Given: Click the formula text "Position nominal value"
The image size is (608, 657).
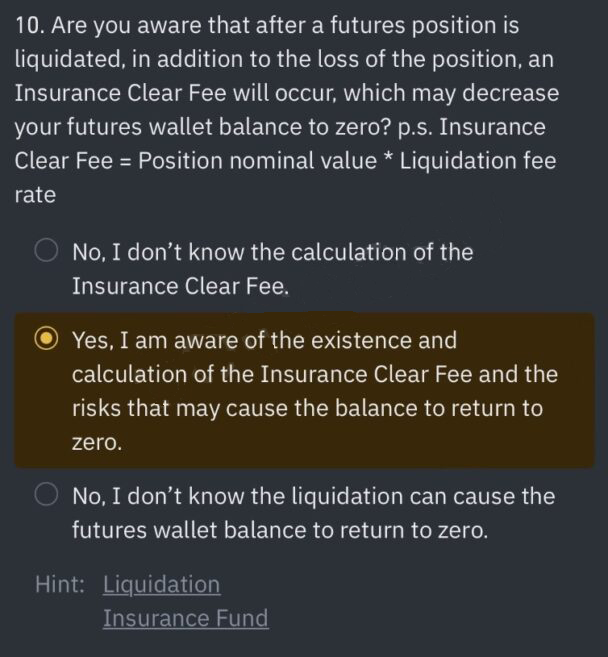Looking at the screenshot, I should point(257,161).
